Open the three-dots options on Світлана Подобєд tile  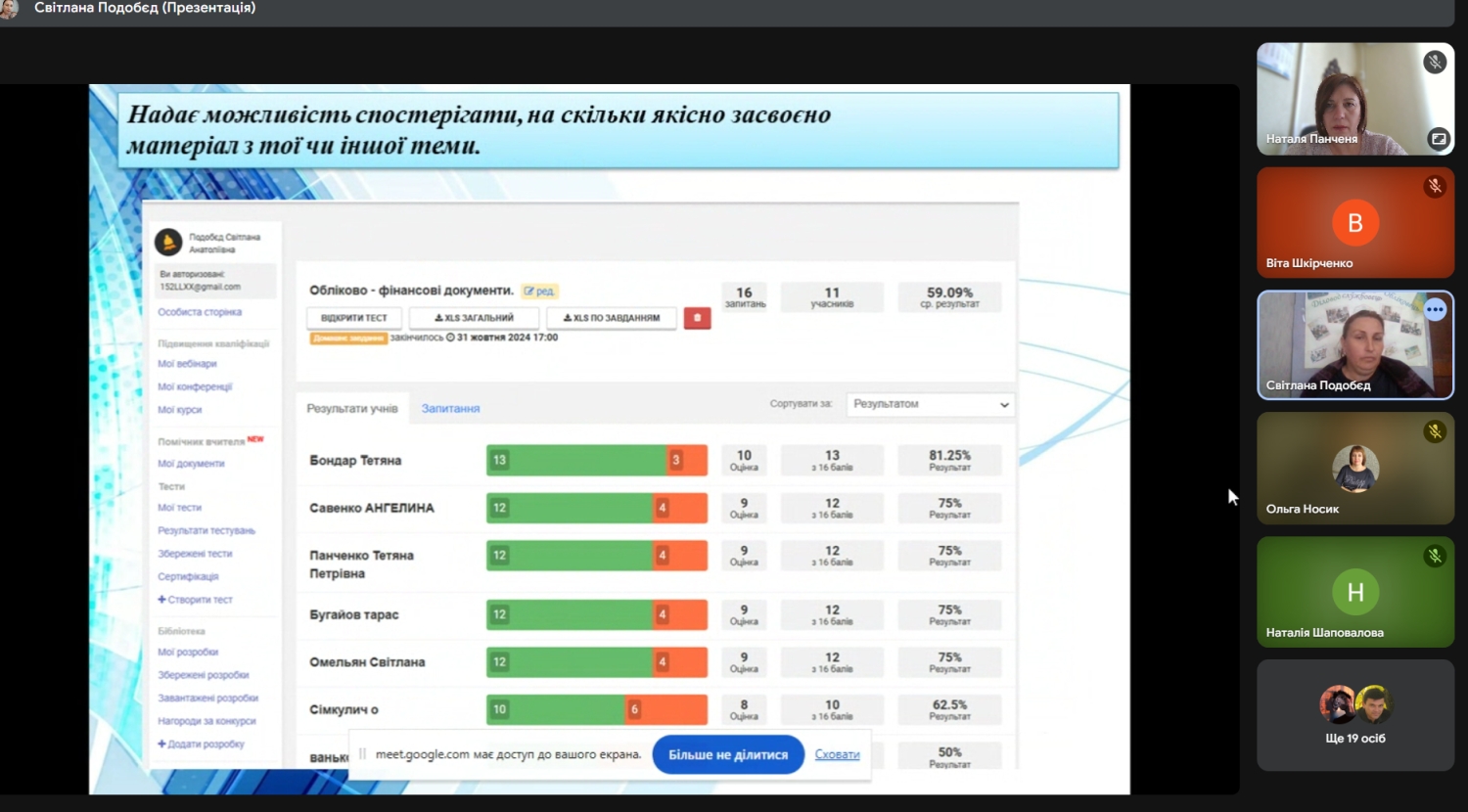pos(1435,309)
